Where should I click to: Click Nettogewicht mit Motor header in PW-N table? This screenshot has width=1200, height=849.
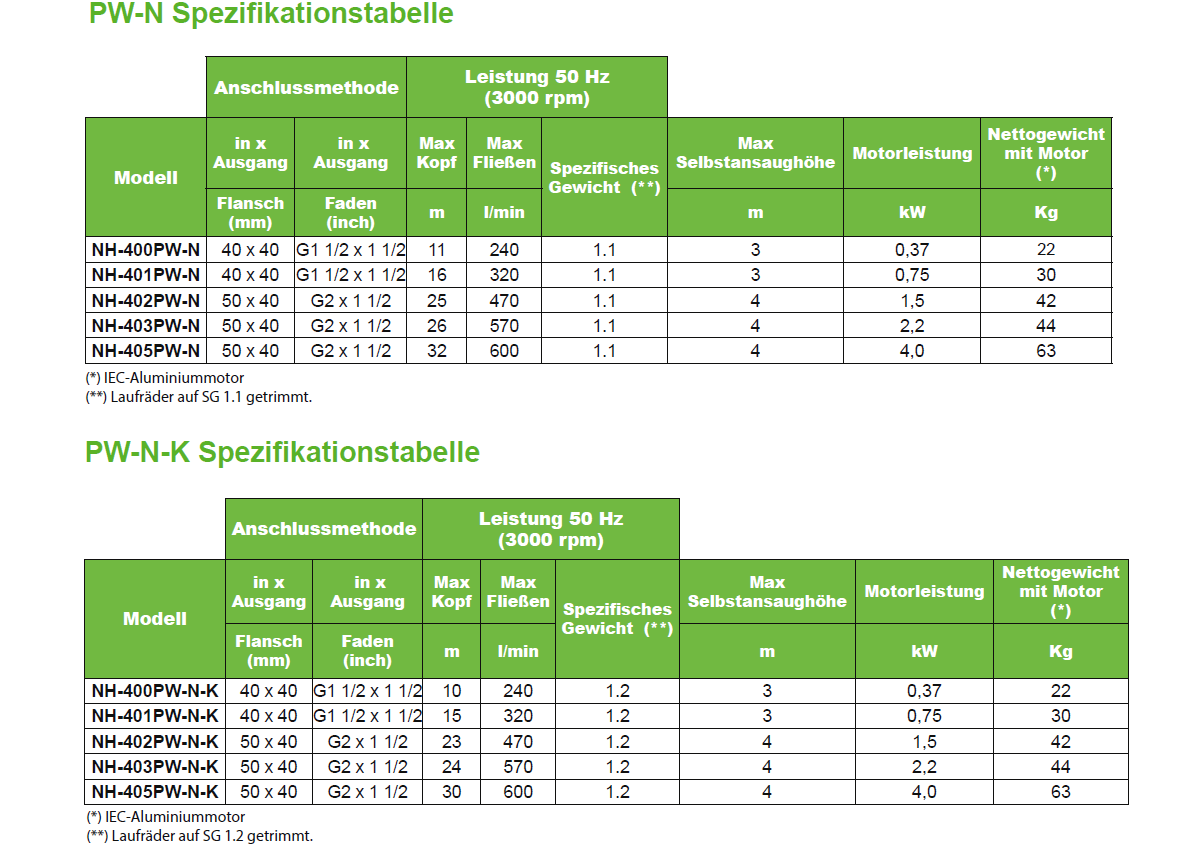click(1046, 153)
